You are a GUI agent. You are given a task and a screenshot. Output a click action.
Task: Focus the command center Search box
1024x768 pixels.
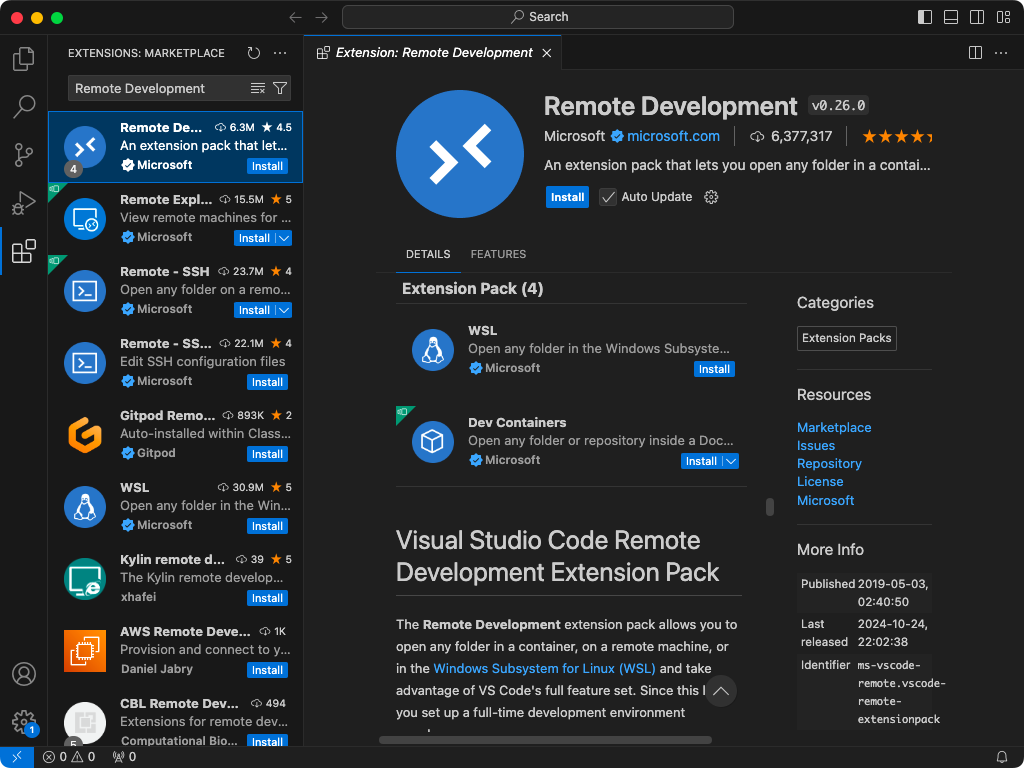coord(537,17)
